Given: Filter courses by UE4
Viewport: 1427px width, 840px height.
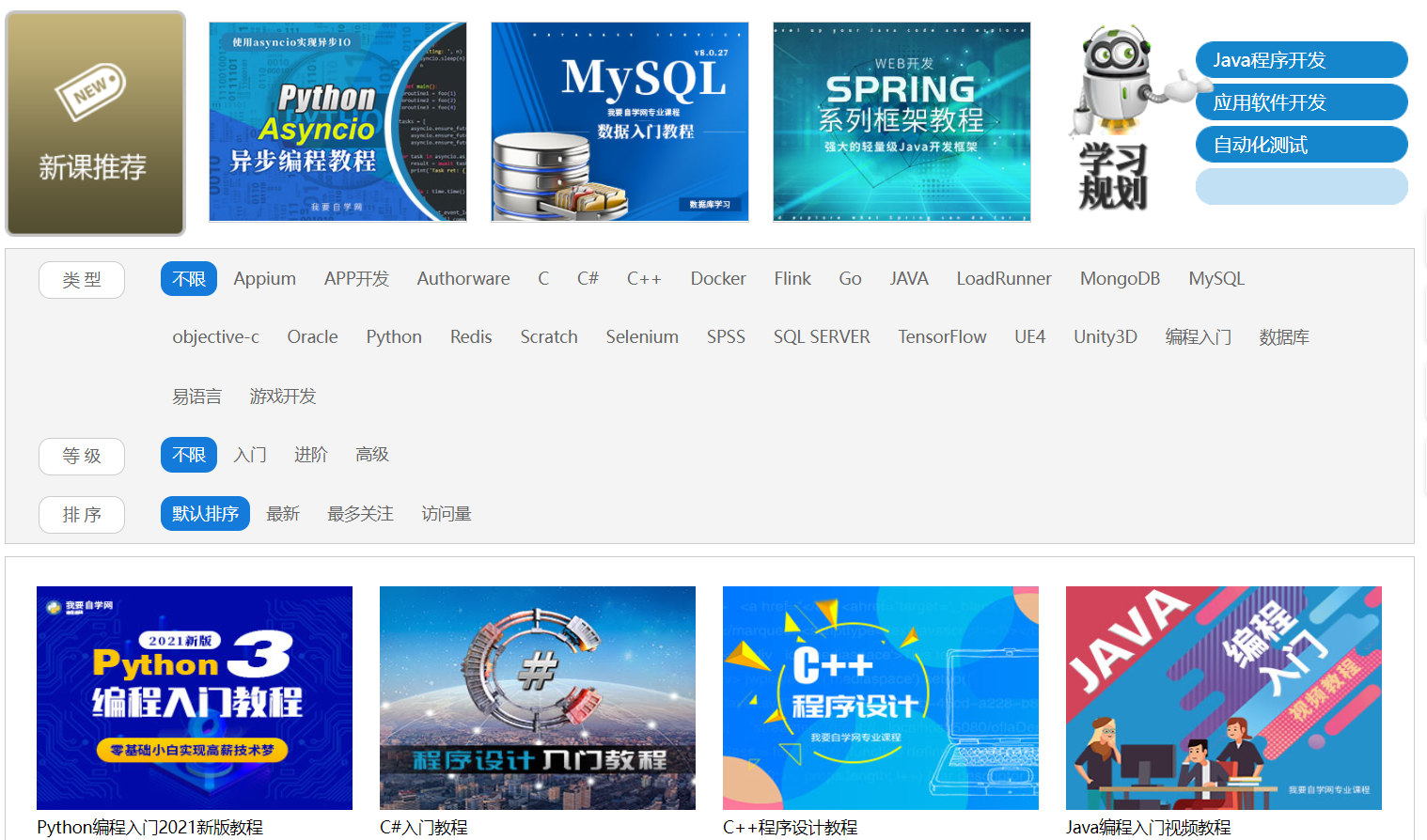Looking at the screenshot, I should 1030,337.
